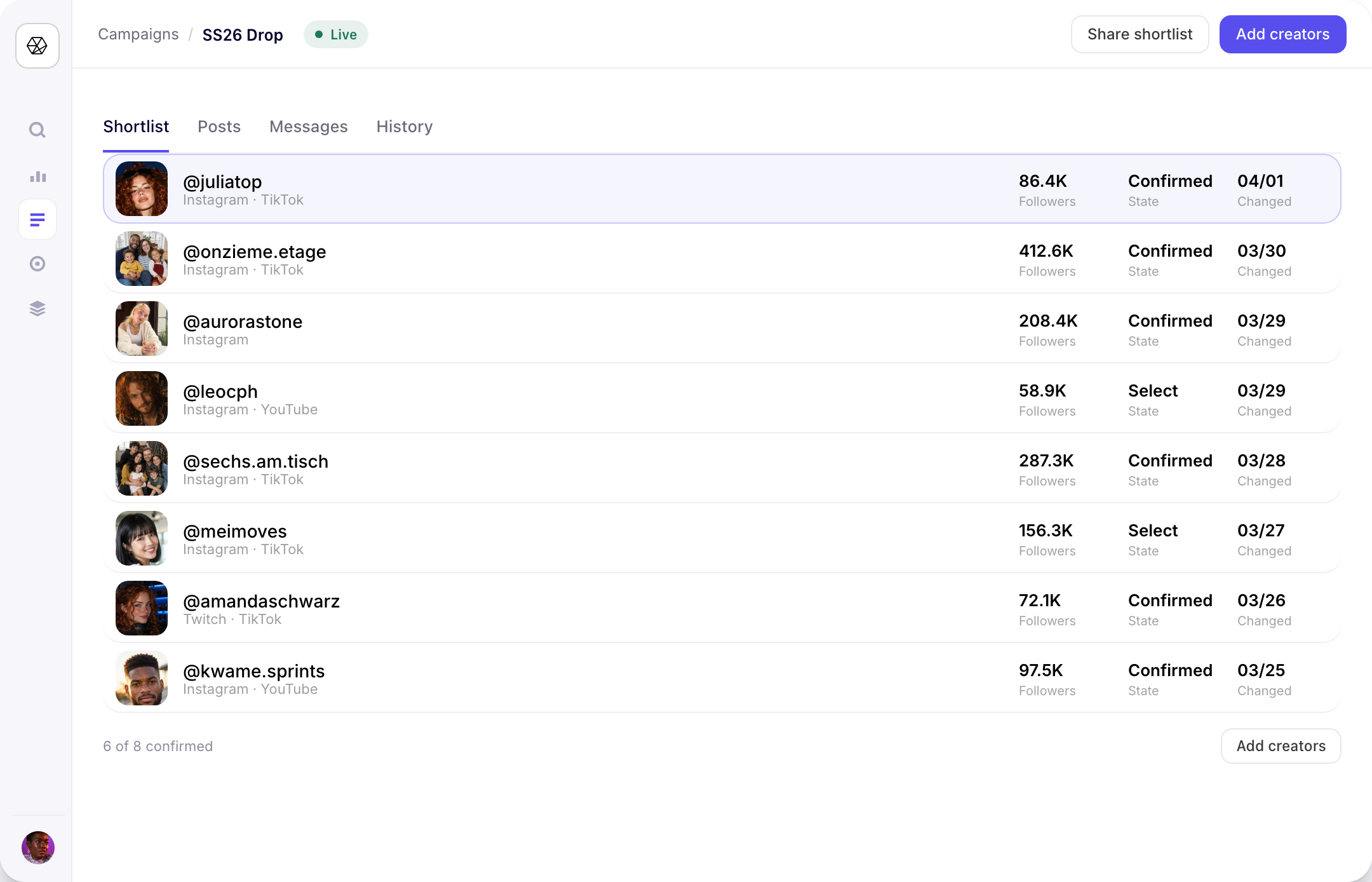Screen dimensions: 1372x882
Task: Open the stacked layers icon in sidebar
Action: pos(37,308)
